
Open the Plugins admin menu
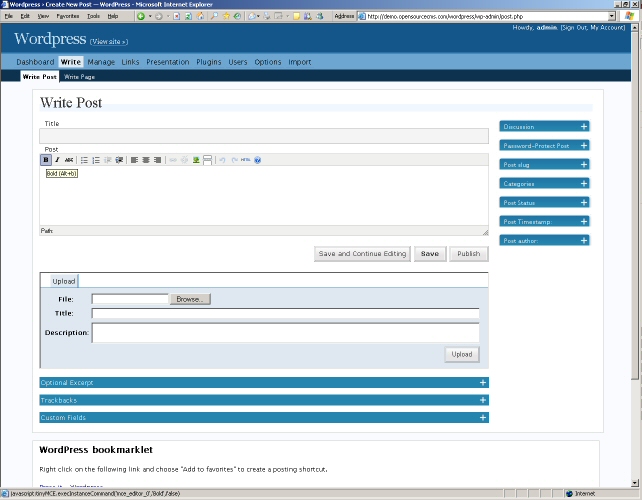(x=208, y=62)
